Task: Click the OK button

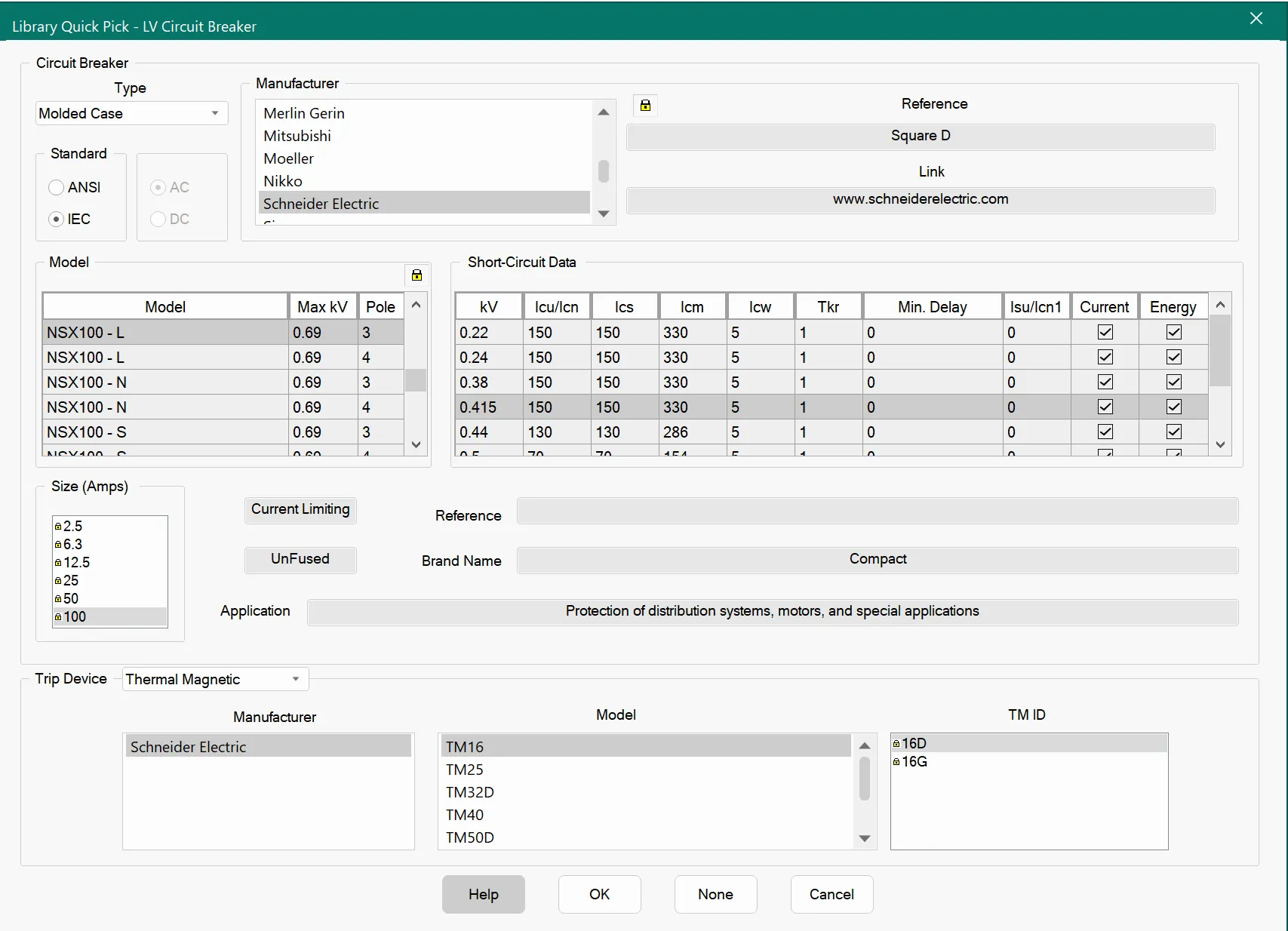Action: tap(599, 894)
